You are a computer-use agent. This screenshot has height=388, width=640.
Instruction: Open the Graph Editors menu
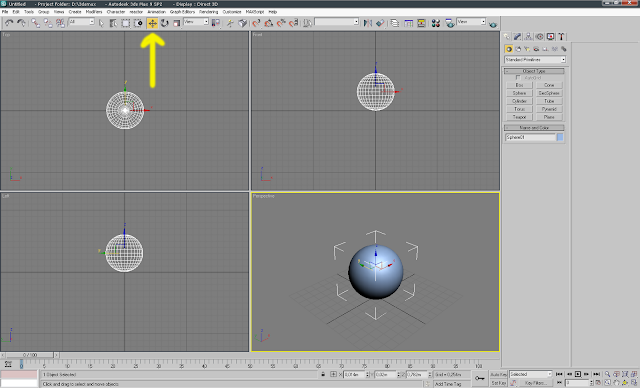[x=182, y=12]
